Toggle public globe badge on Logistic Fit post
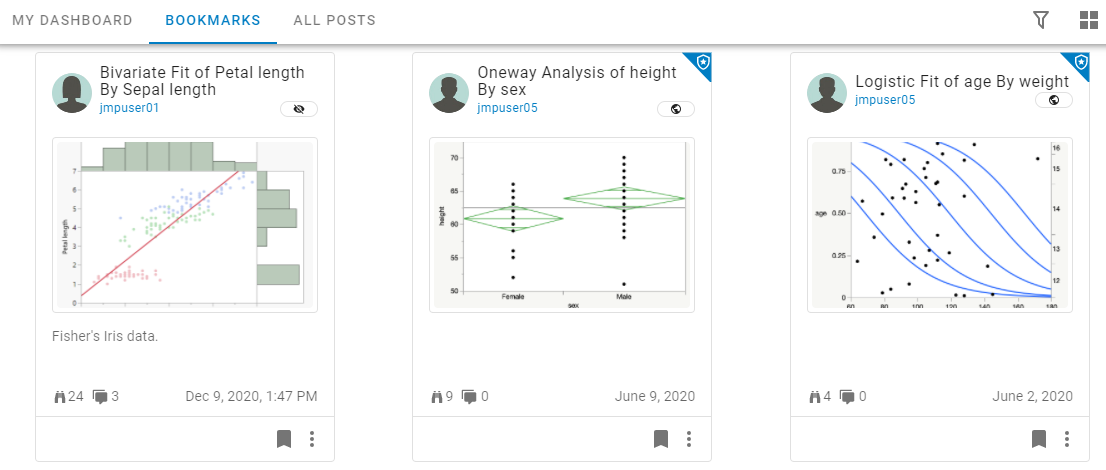Image resolution: width=1106 pixels, height=470 pixels. (1054, 100)
